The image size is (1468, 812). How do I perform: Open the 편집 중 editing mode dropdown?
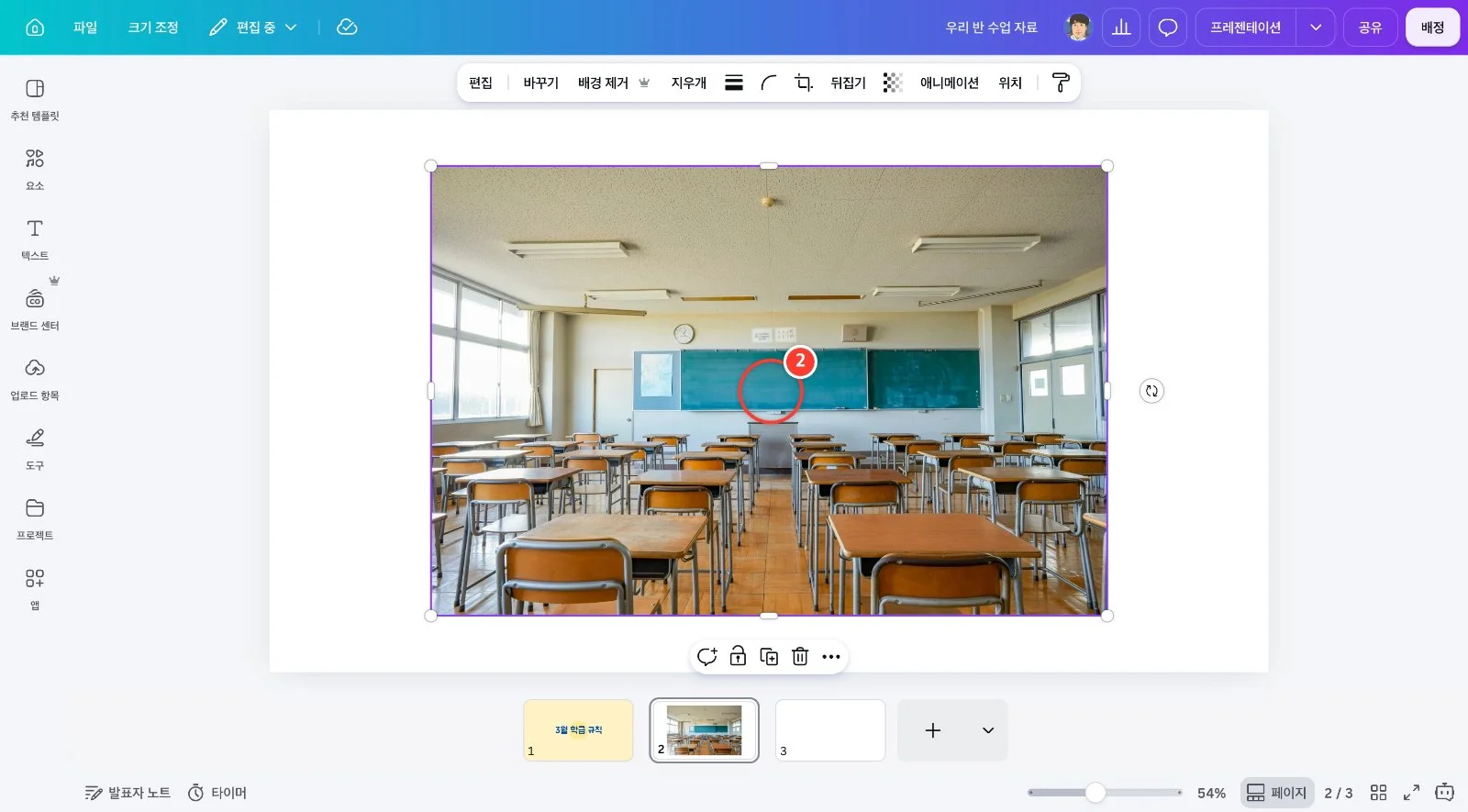(253, 28)
